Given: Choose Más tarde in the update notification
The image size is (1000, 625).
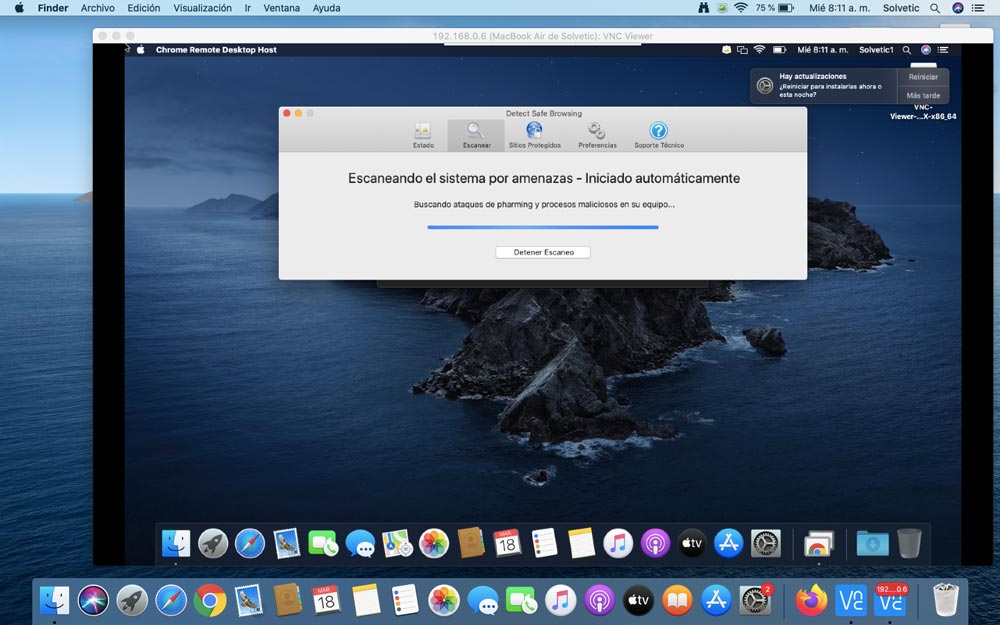Looking at the screenshot, I should point(923,95).
